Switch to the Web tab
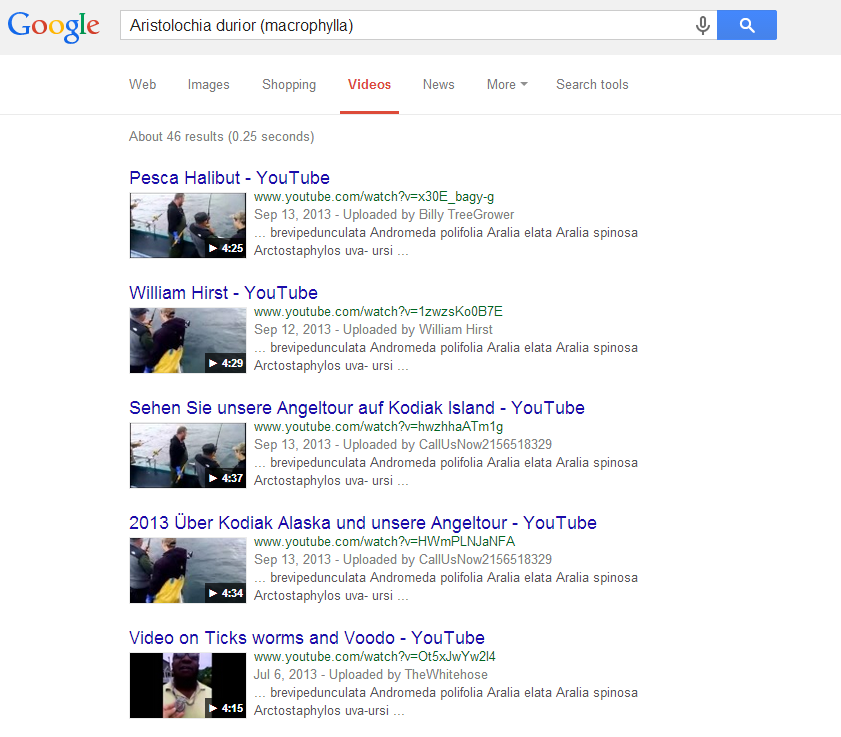The width and height of the screenshot is (841, 737). click(x=142, y=85)
